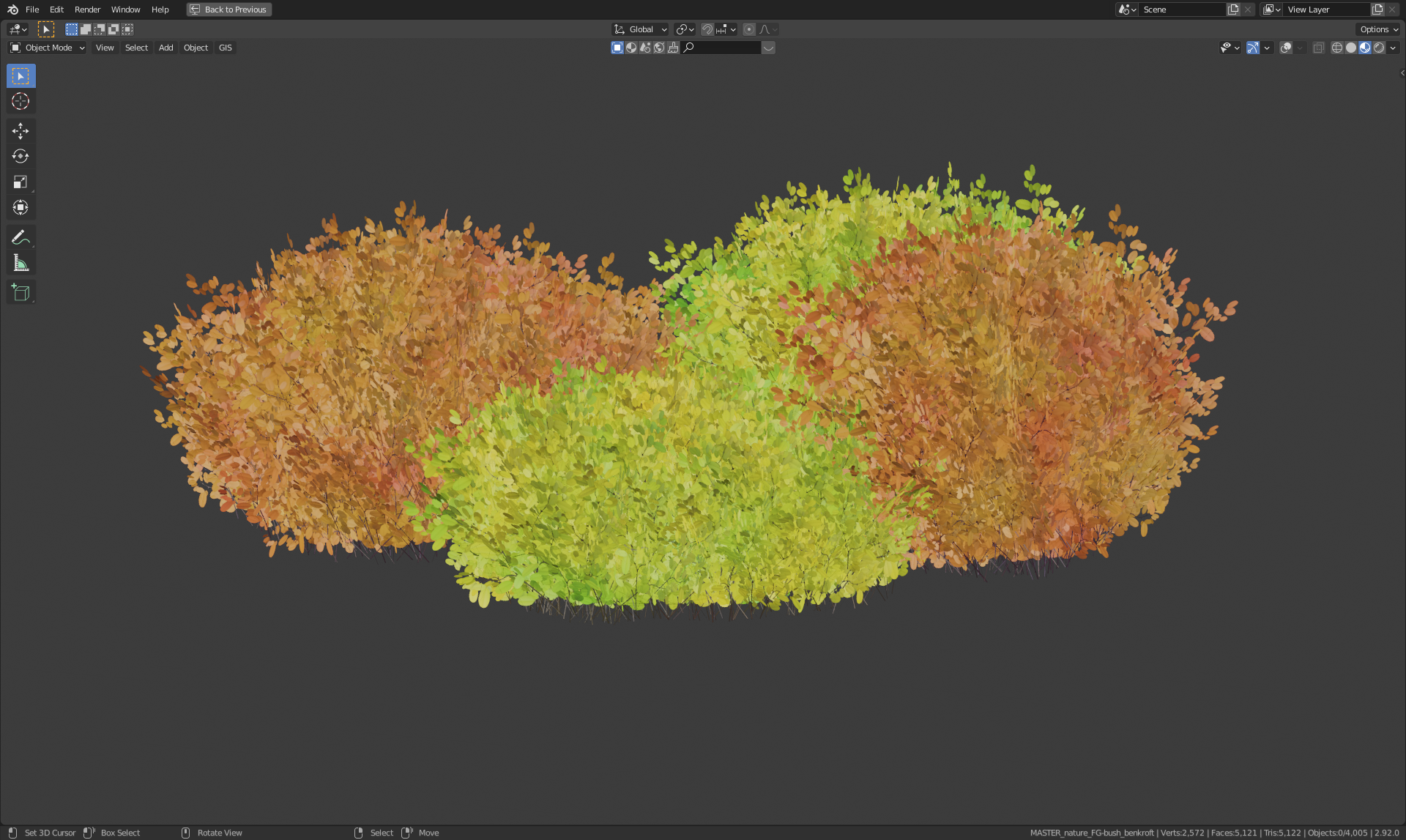Click the Back to Previous button
This screenshot has width=1406, height=840.
coord(228,10)
